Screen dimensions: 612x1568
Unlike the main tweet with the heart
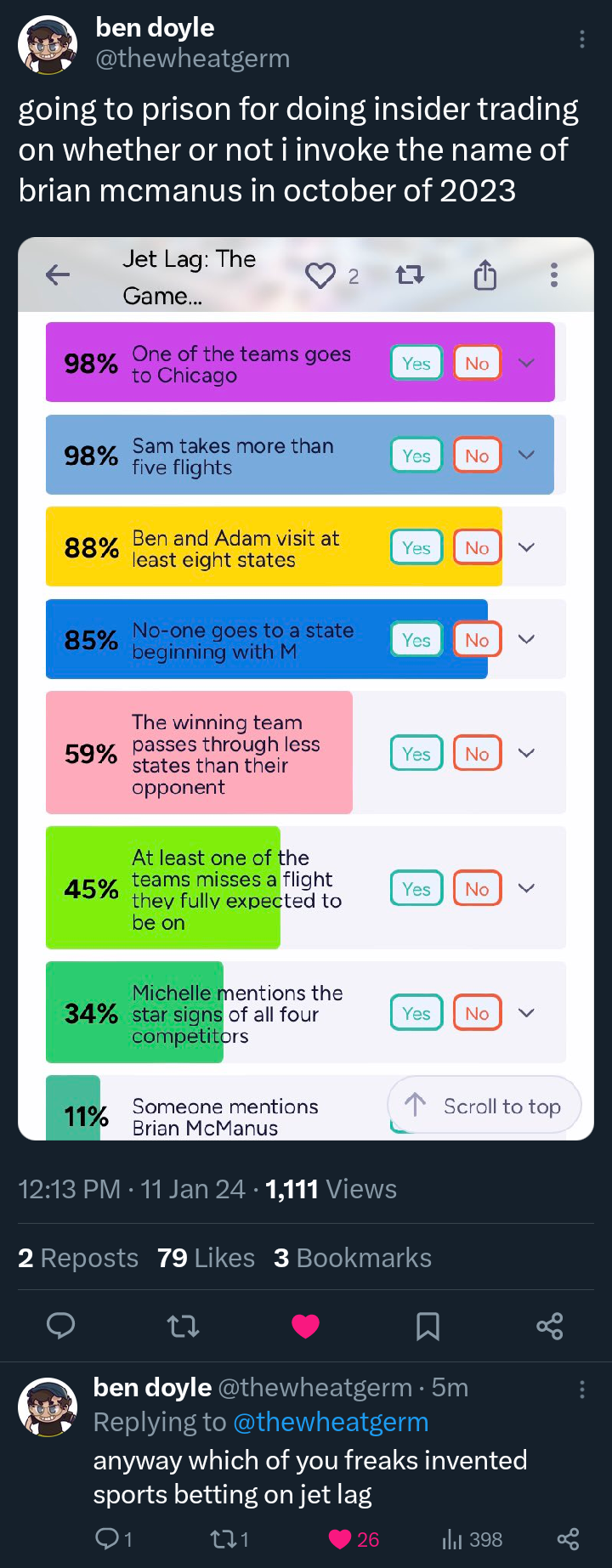305,1326
